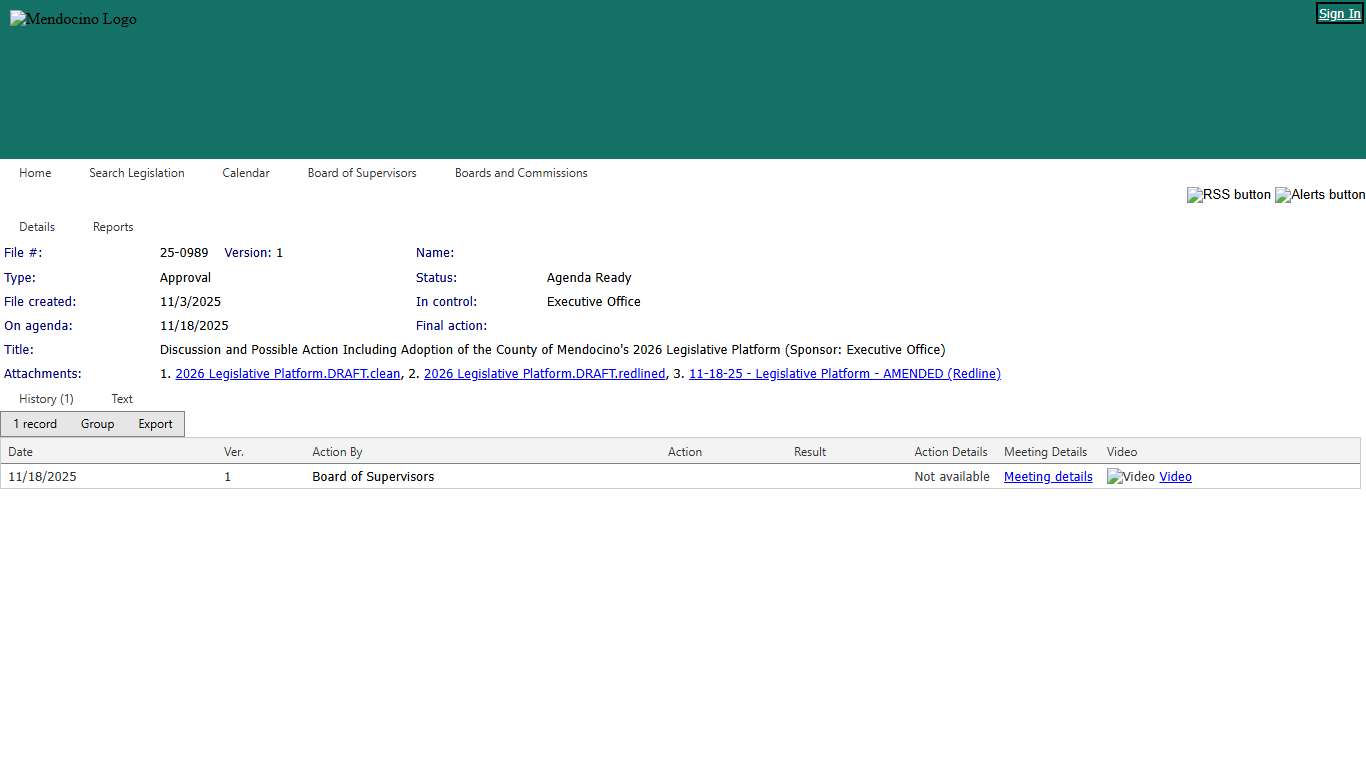Viewport: 1366px width, 768px height.
Task: Click the Mendocino Logo image
Action: tap(73, 19)
